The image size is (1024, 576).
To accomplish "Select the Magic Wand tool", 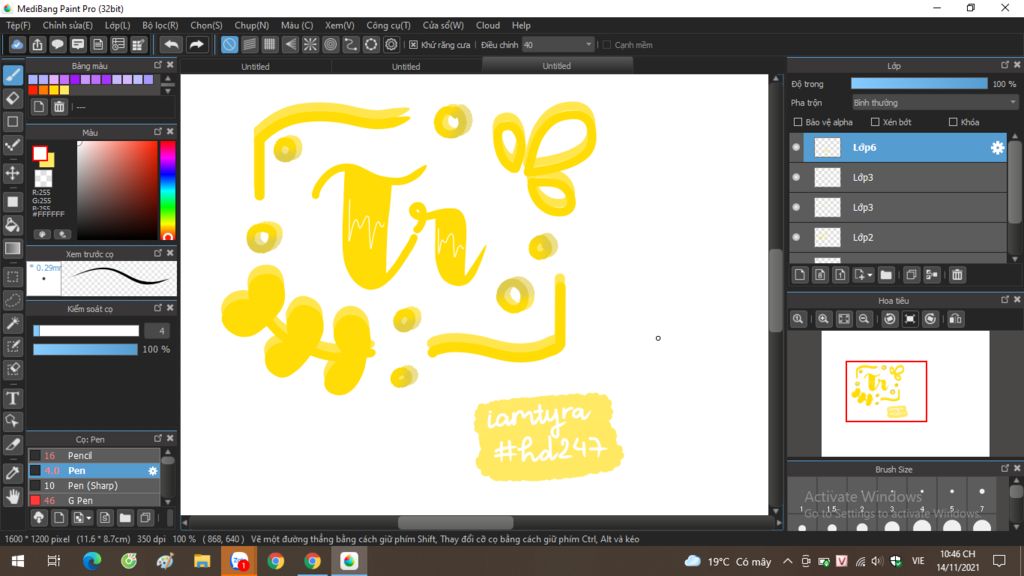I will pyautogui.click(x=12, y=323).
